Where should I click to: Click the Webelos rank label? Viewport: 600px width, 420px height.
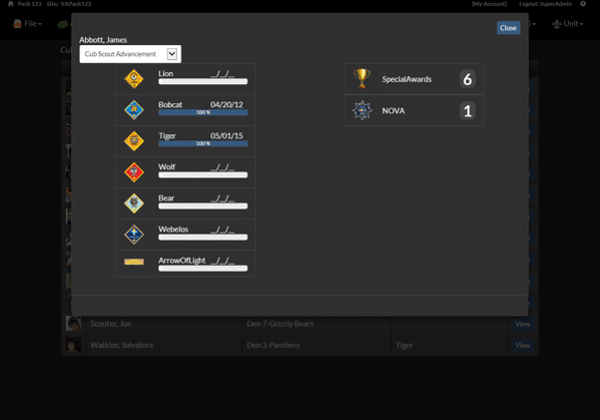tap(173, 229)
